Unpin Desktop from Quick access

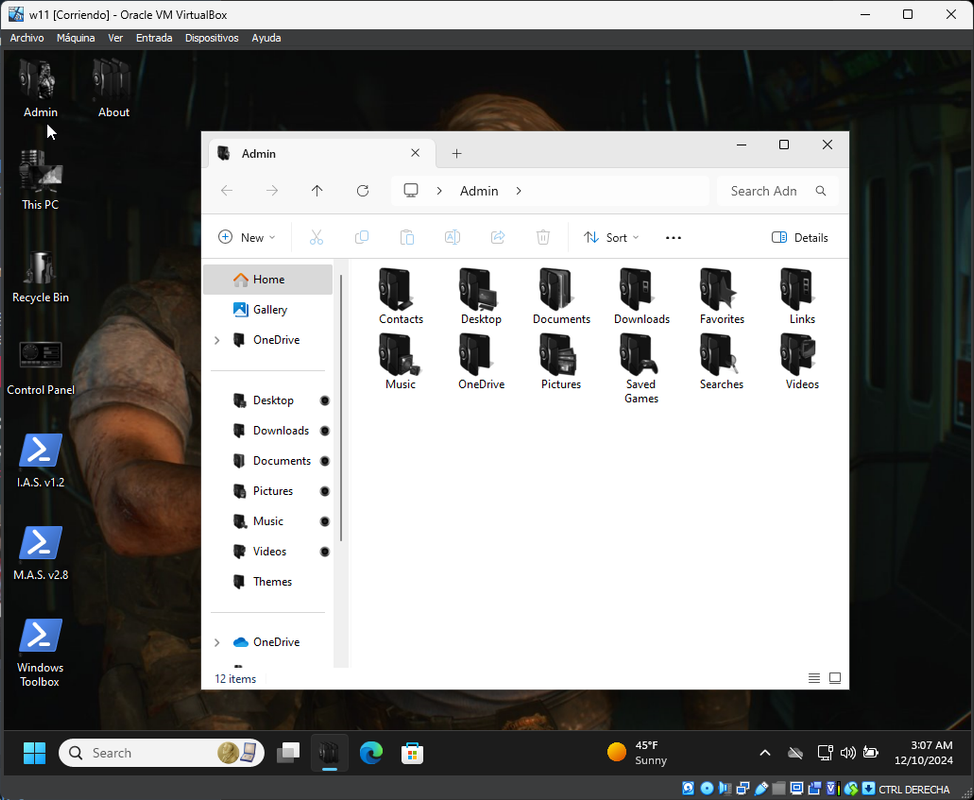pos(324,401)
